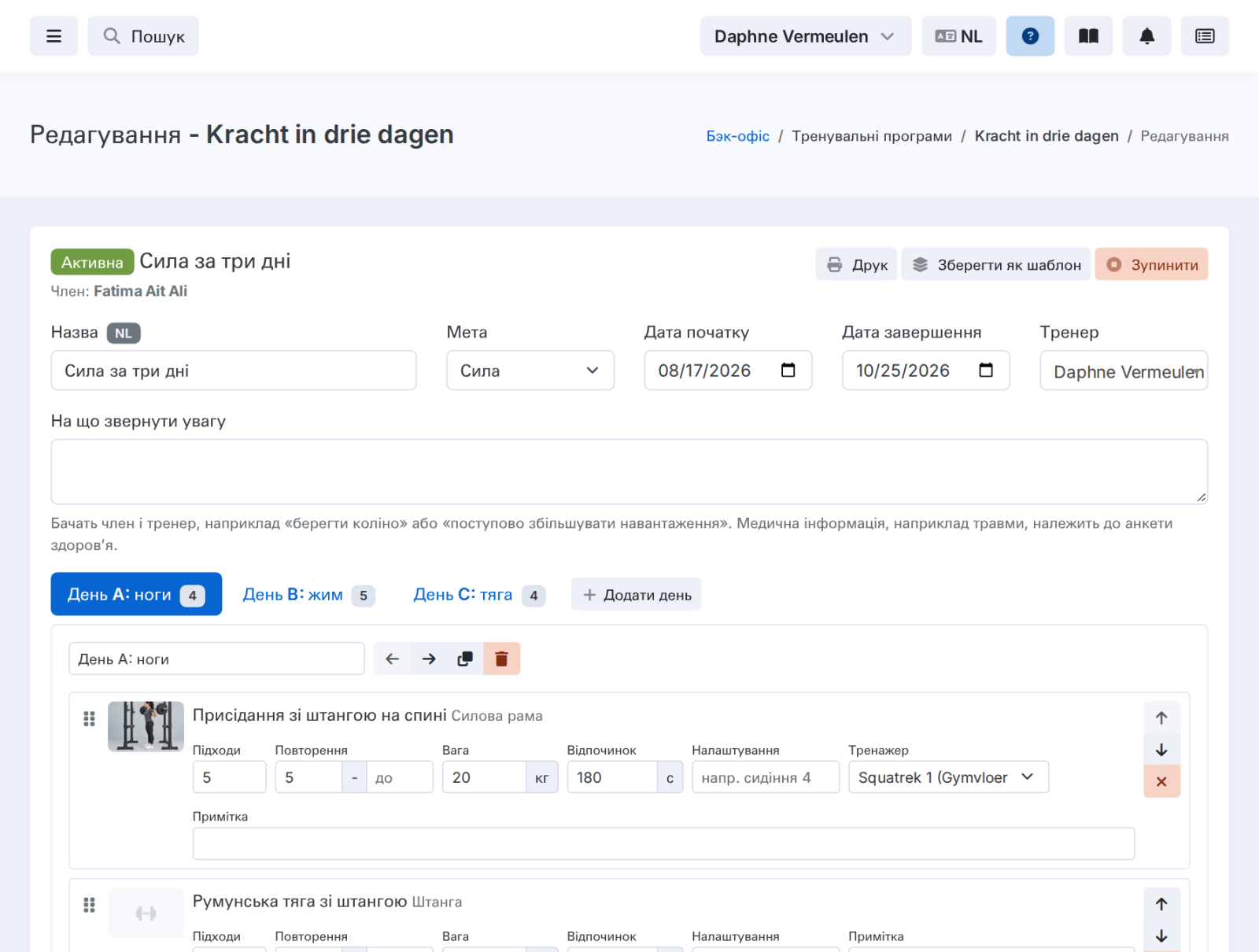Screen dimensions: 1259x952
Task: Print the program with Друк button
Action: point(856,265)
